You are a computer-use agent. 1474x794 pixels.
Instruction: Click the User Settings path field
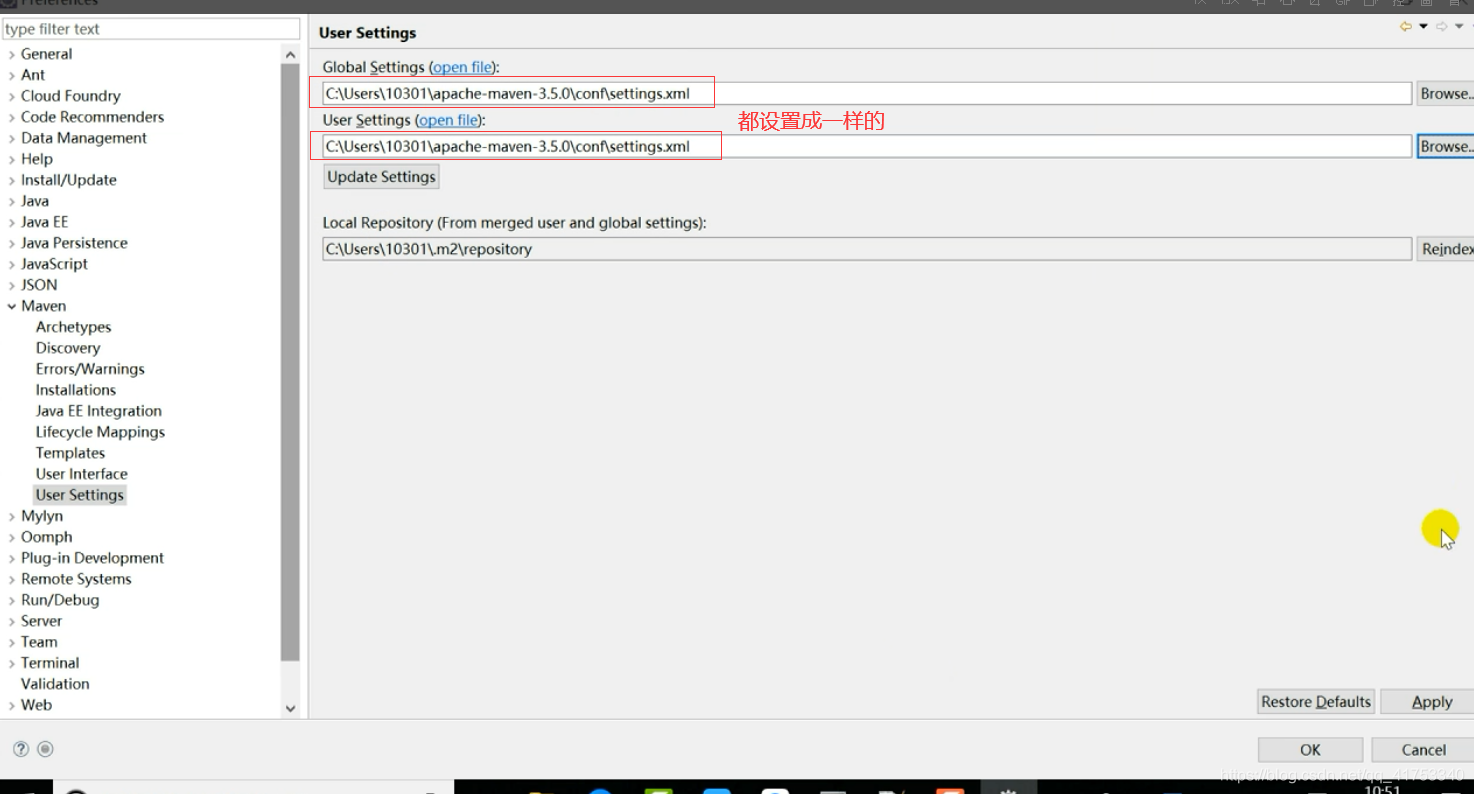click(x=867, y=146)
